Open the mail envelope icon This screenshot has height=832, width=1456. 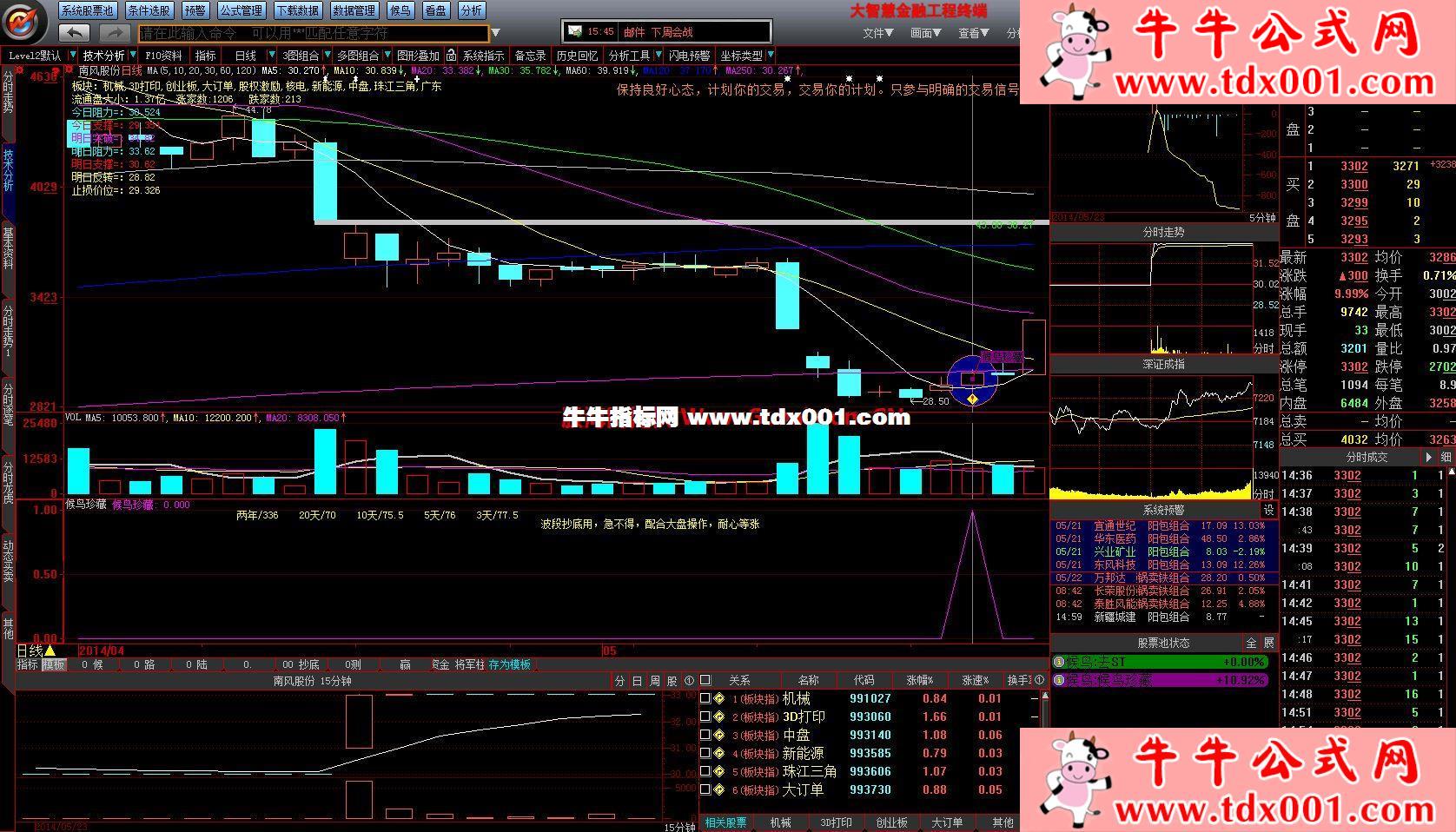574,31
